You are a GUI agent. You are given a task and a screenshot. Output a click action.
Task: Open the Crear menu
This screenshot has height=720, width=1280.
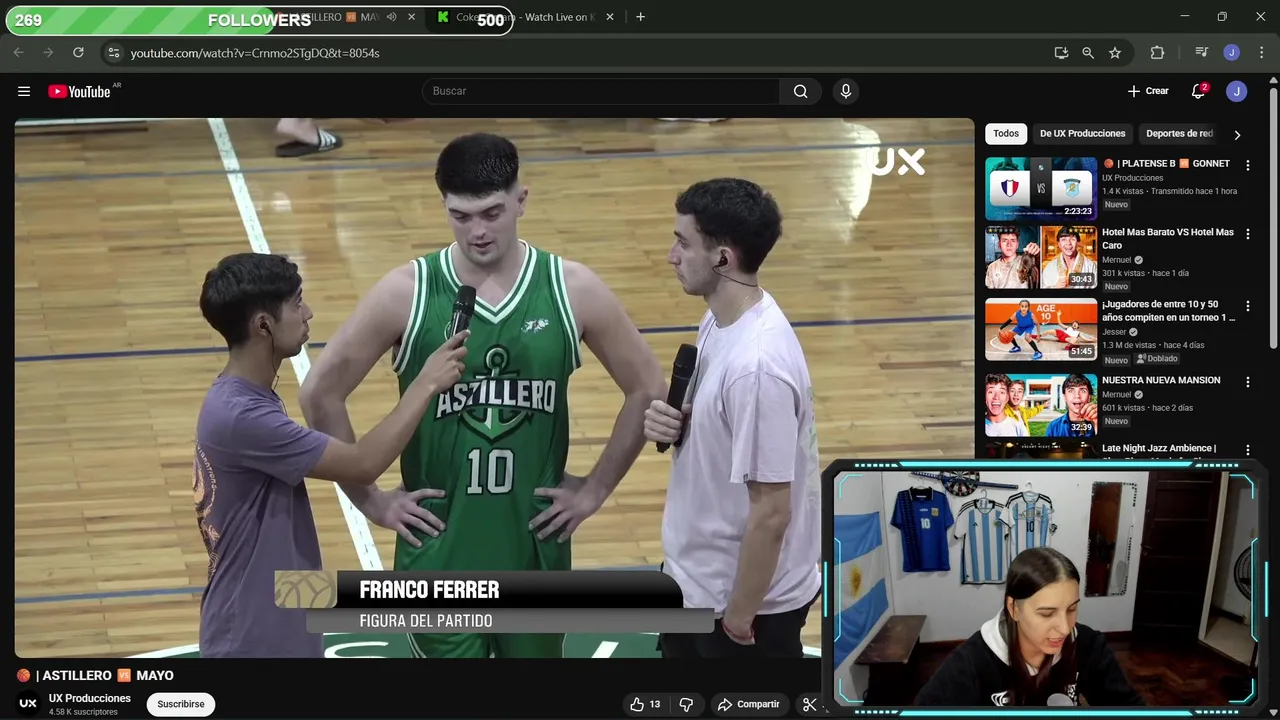pos(1148,91)
